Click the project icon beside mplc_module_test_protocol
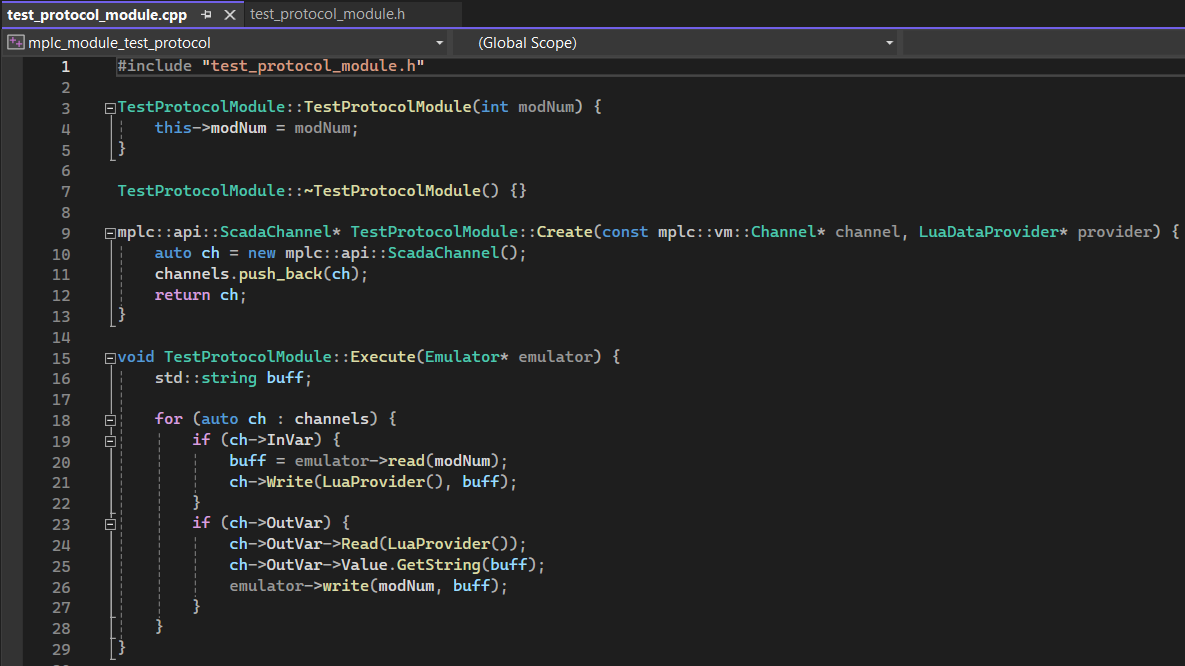1185x666 pixels. click(x=15, y=43)
